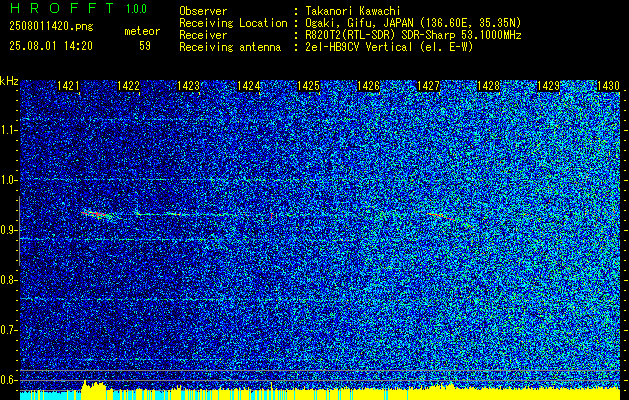Click the Receiving Location label
629x400 pixels.
233,23
